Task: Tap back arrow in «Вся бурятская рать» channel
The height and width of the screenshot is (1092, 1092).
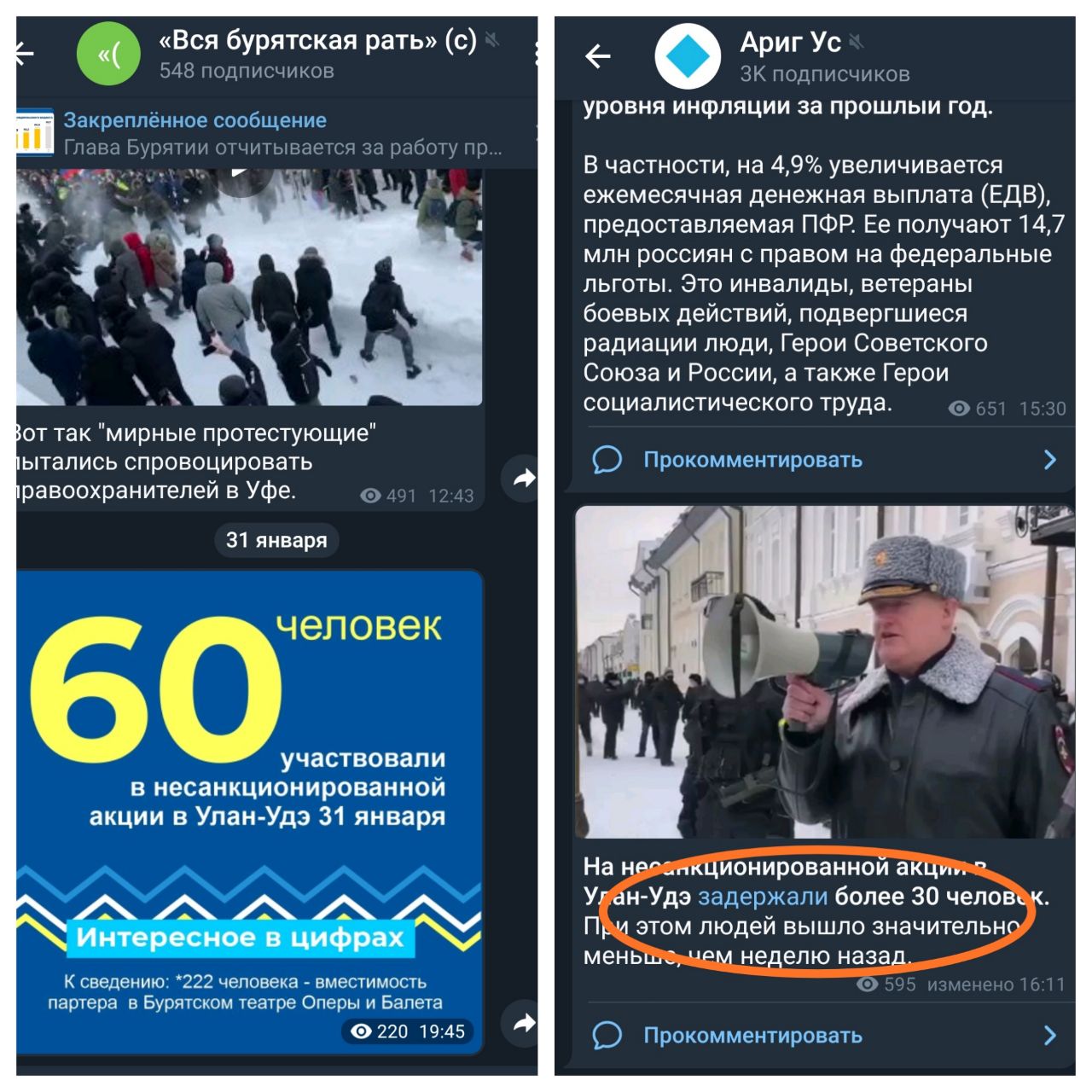Action: pos(24,54)
